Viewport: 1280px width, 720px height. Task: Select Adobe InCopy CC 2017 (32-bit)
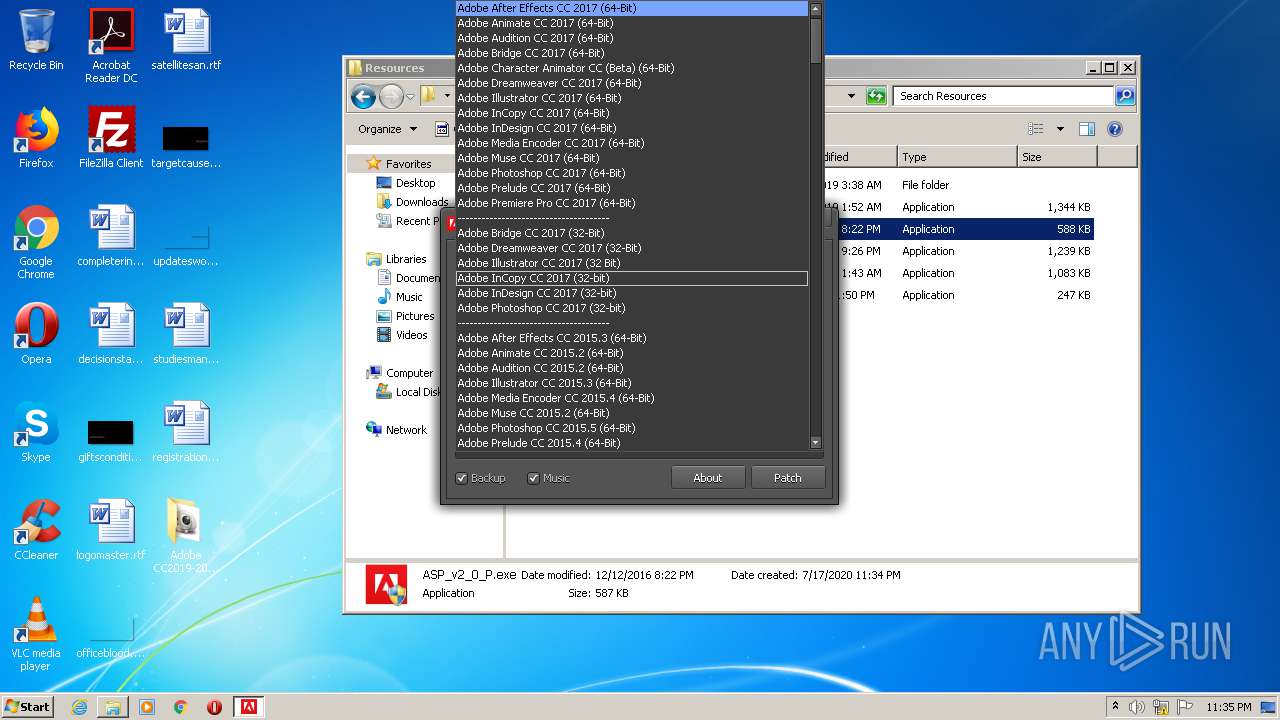click(x=631, y=278)
